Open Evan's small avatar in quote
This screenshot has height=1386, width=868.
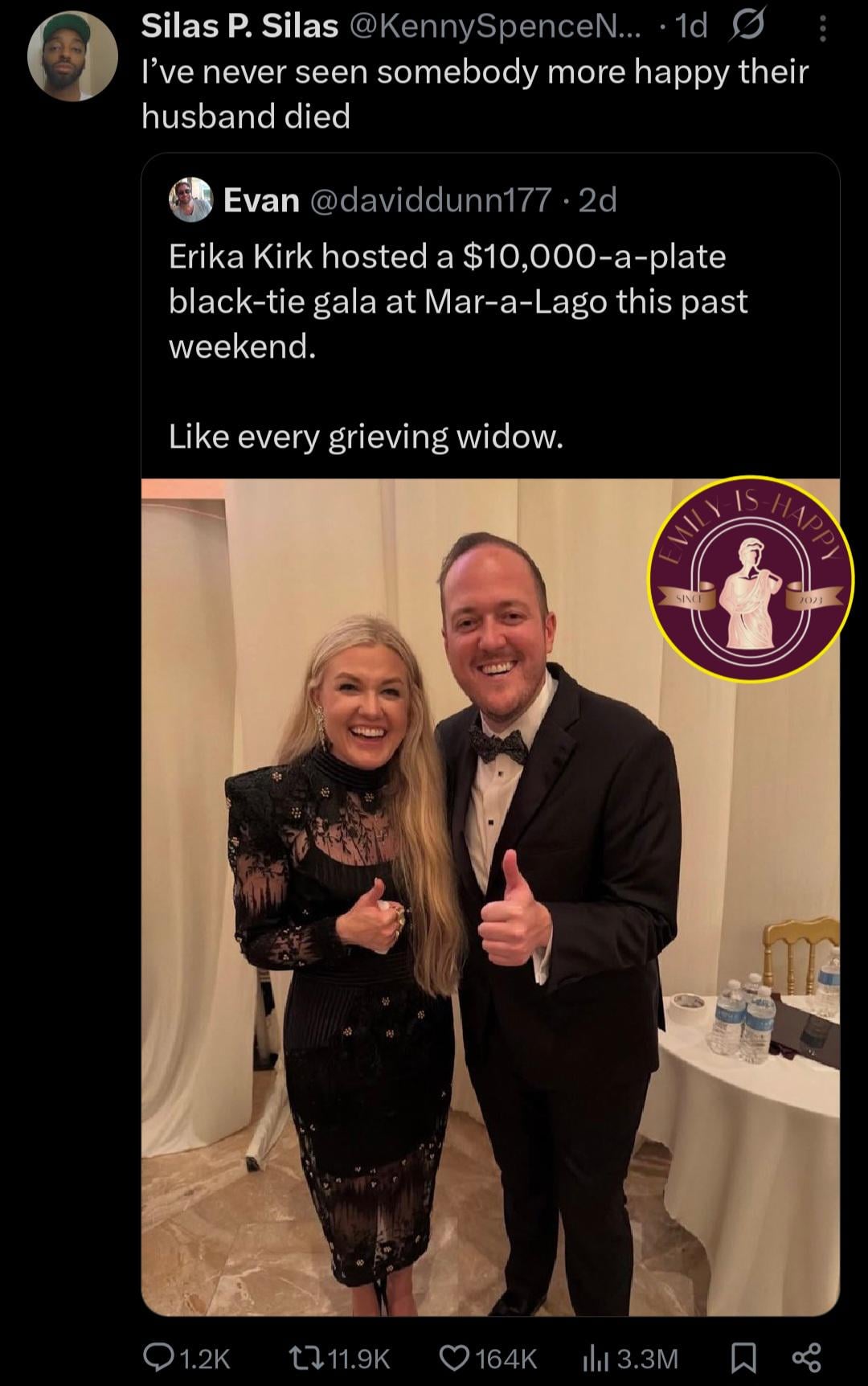(190, 199)
